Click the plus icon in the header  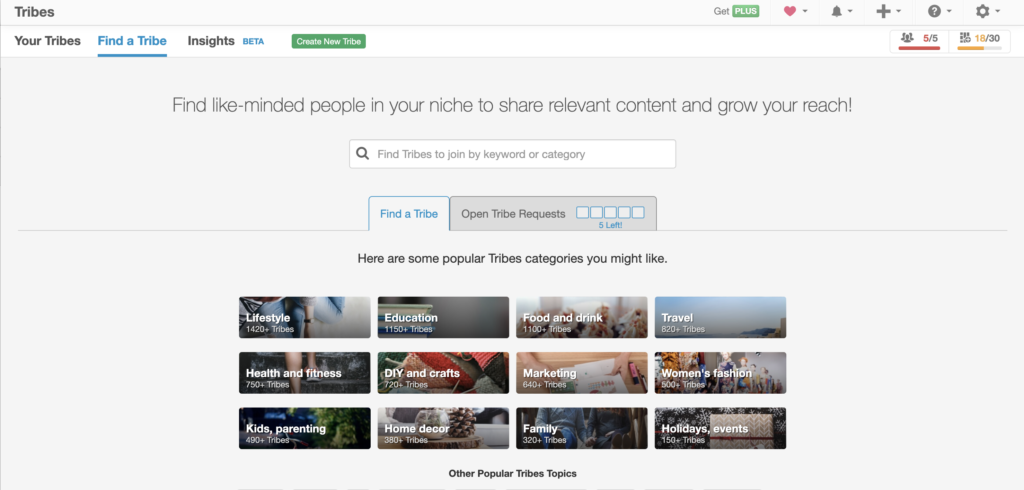click(x=883, y=11)
